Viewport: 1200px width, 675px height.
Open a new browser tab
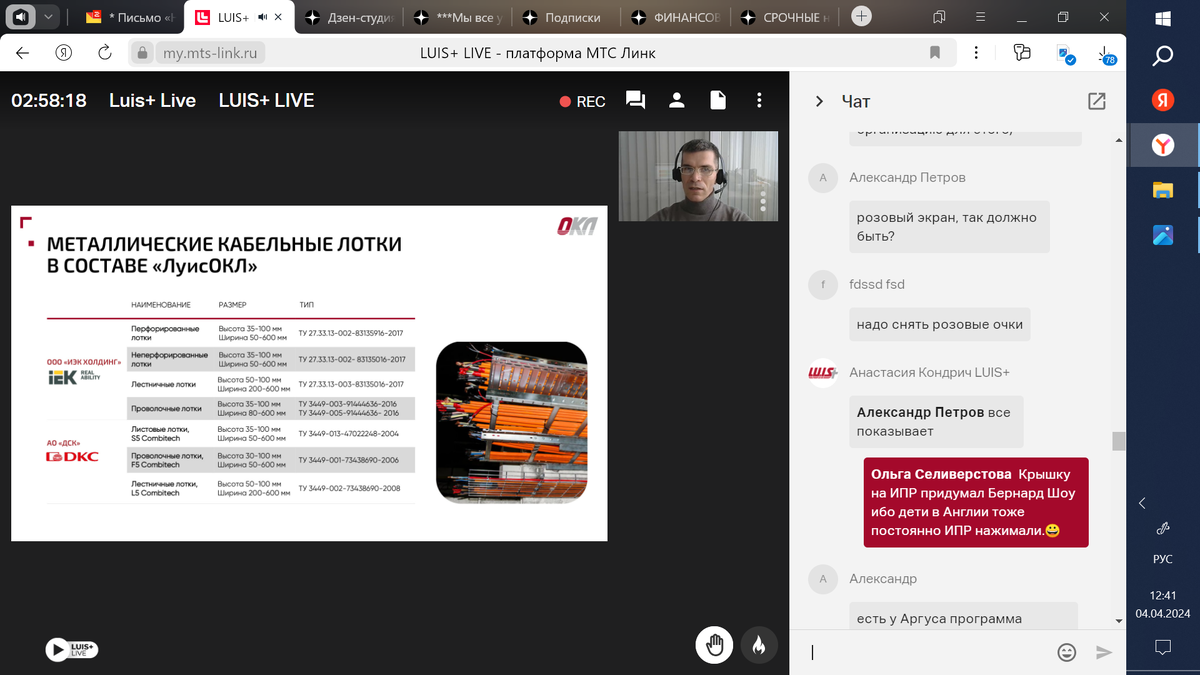click(x=861, y=16)
